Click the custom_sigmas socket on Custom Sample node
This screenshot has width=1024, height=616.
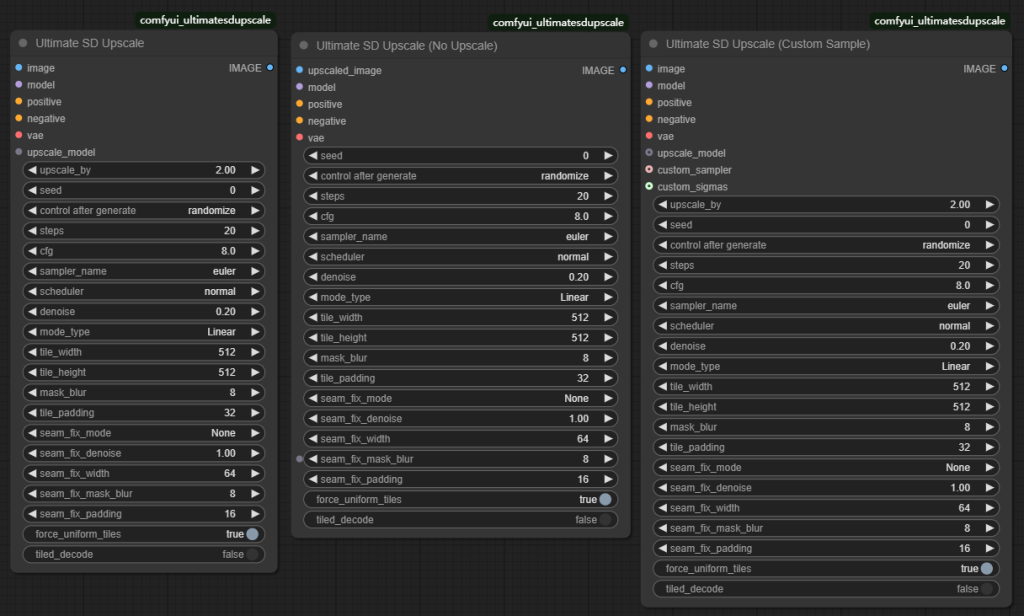648,187
